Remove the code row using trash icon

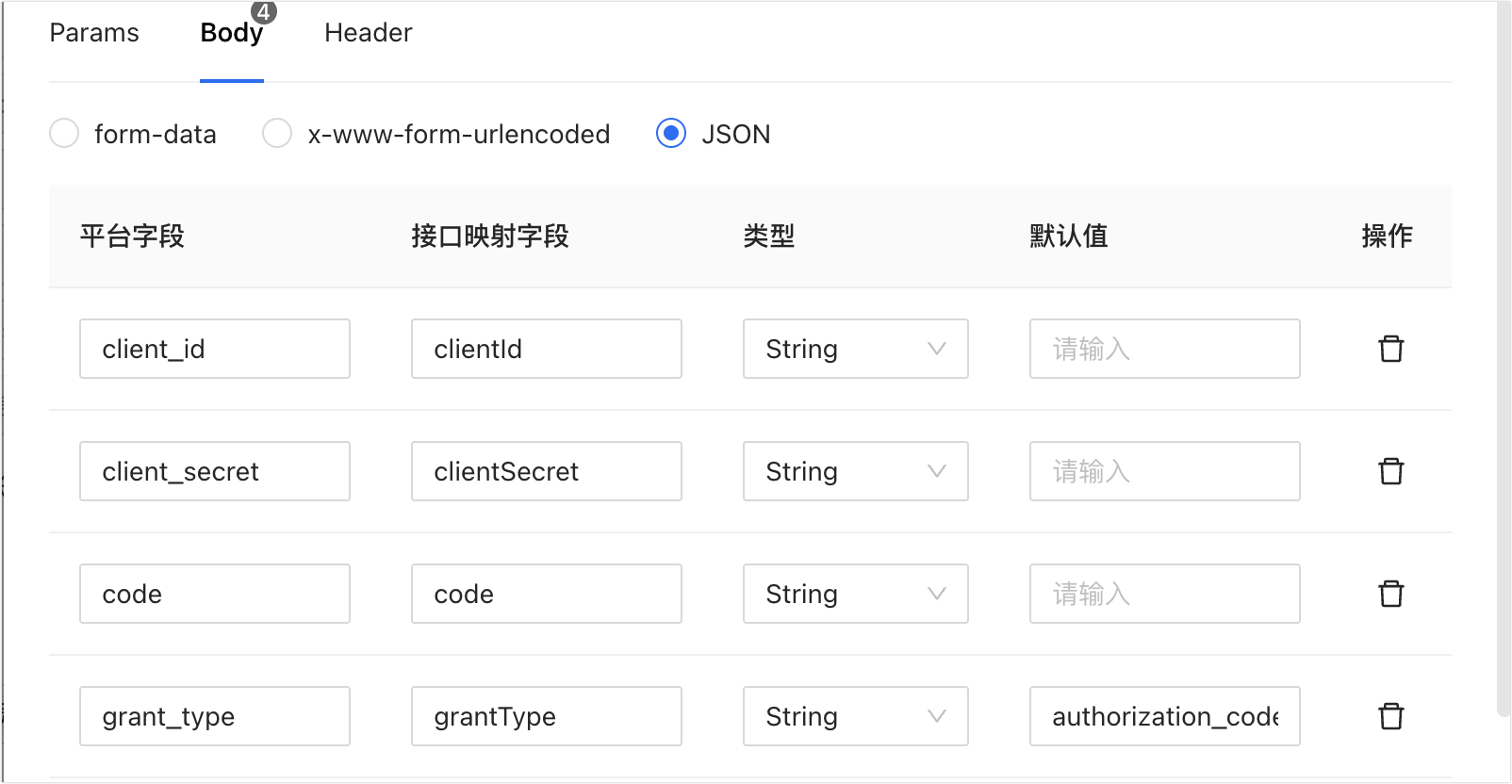[x=1390, y=594]
